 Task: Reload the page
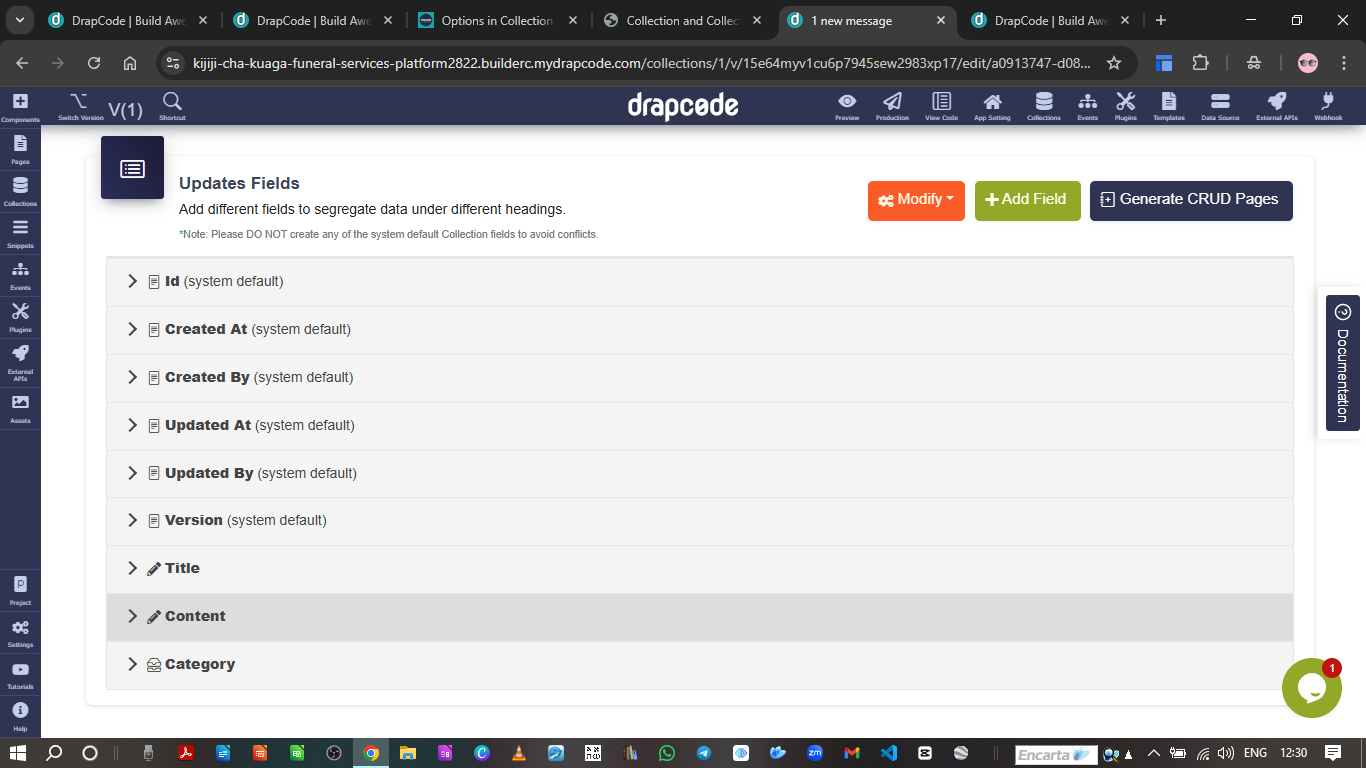tap(94, 63)
